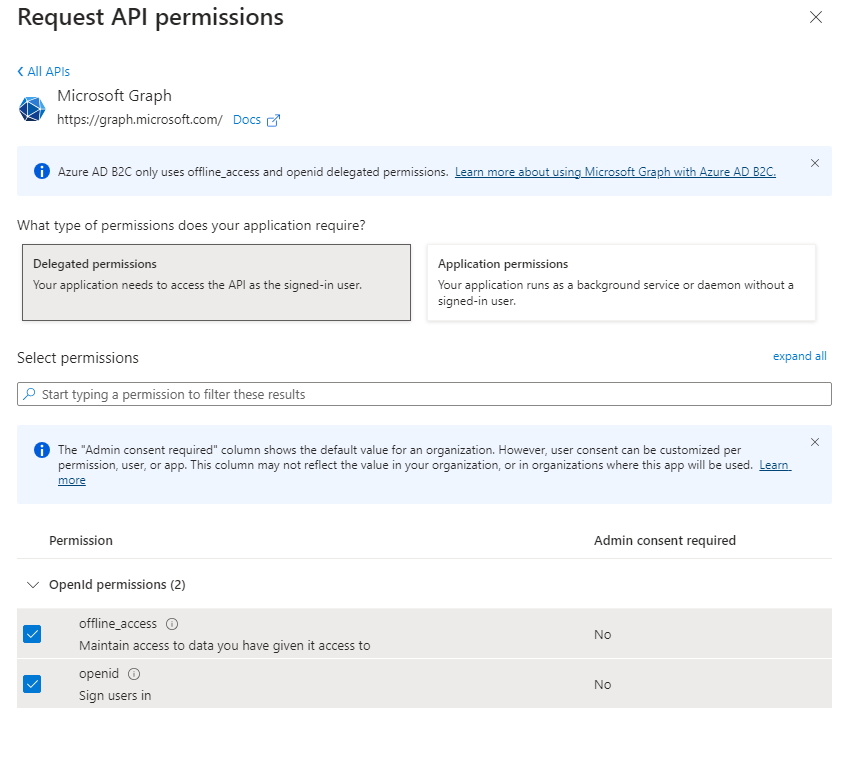Click the back chevron before All APIs

(20, 71)
